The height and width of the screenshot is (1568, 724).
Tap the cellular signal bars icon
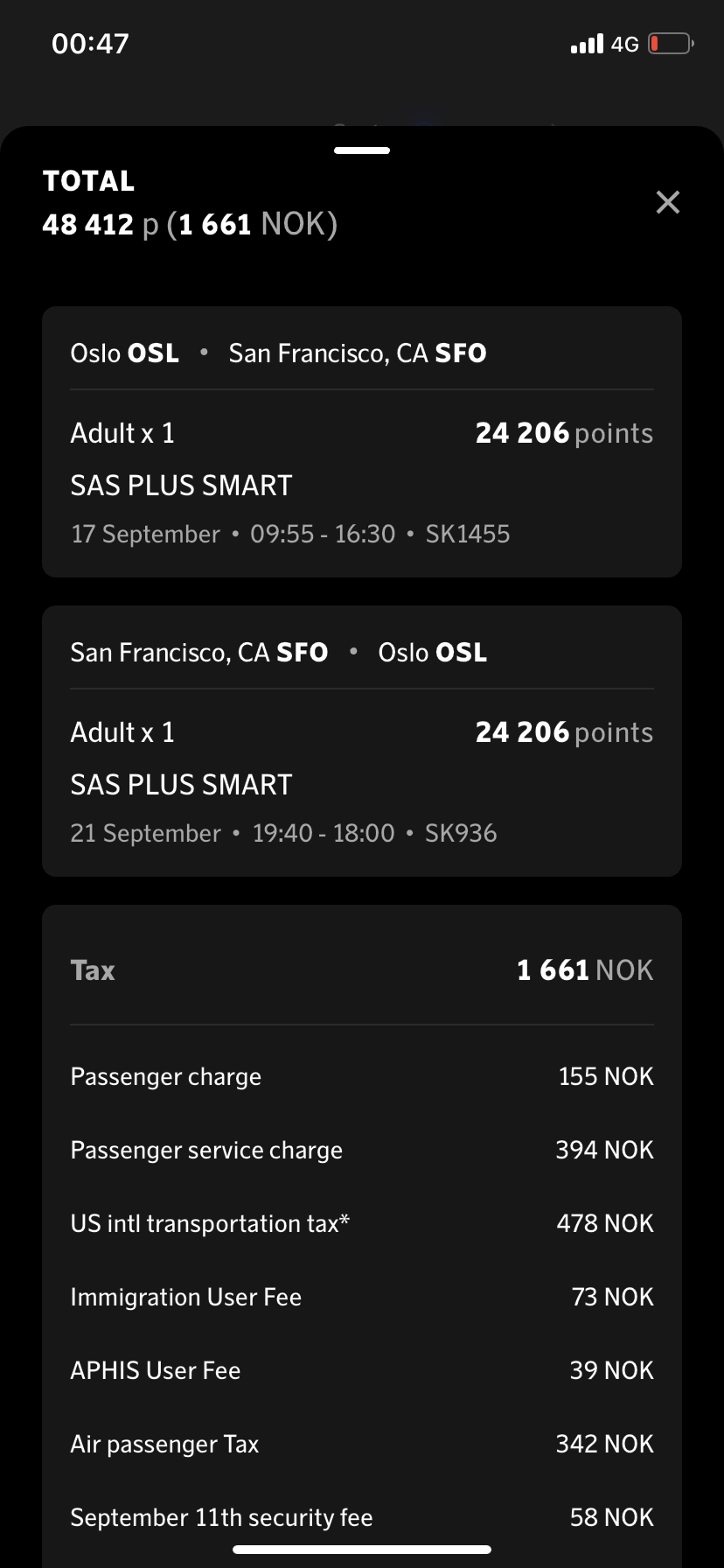click(x=587, y=44)
